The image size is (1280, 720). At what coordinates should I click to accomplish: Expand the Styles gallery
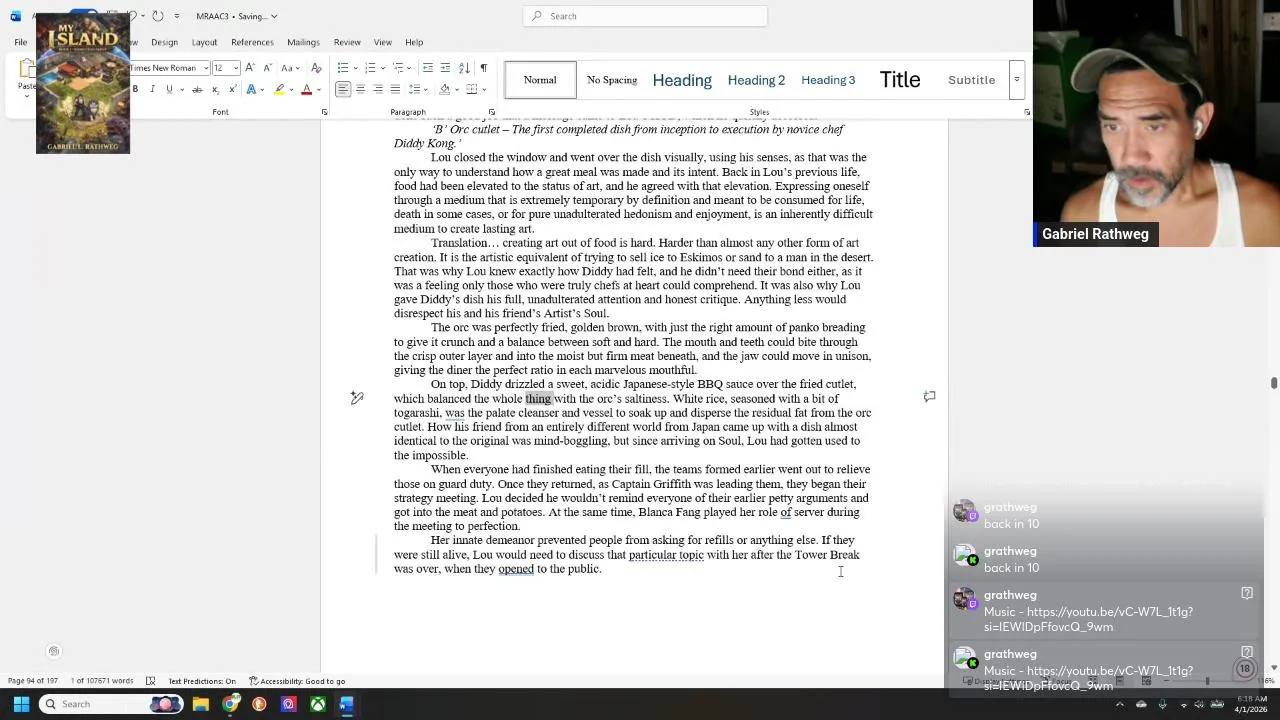click(x=1016, y=80)
